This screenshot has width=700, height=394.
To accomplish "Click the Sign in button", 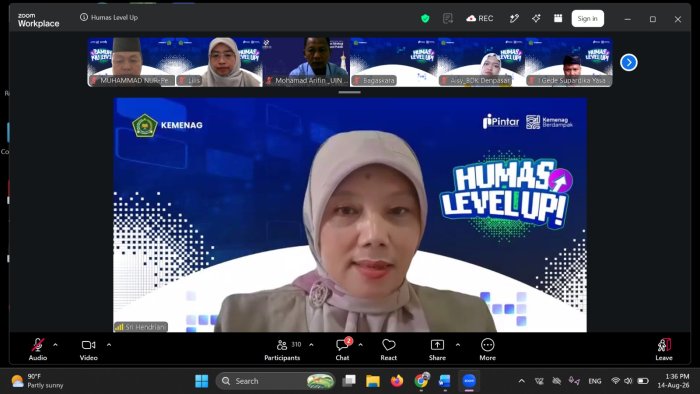I will (588, 18).
